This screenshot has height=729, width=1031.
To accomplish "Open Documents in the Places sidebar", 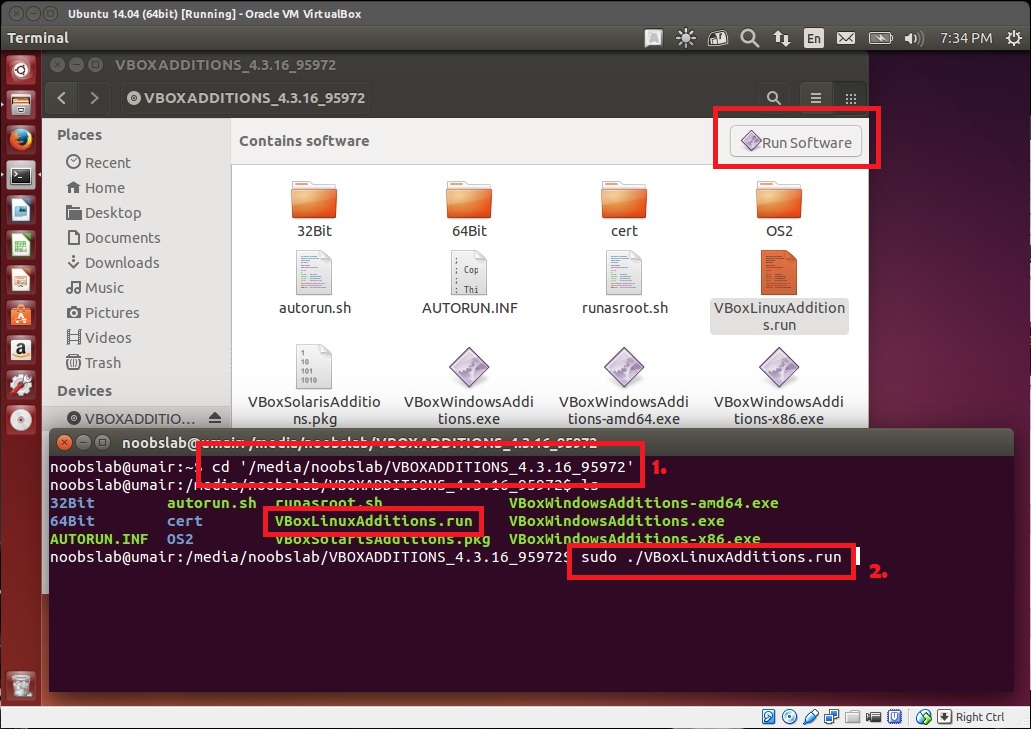I will click(113, 237).
